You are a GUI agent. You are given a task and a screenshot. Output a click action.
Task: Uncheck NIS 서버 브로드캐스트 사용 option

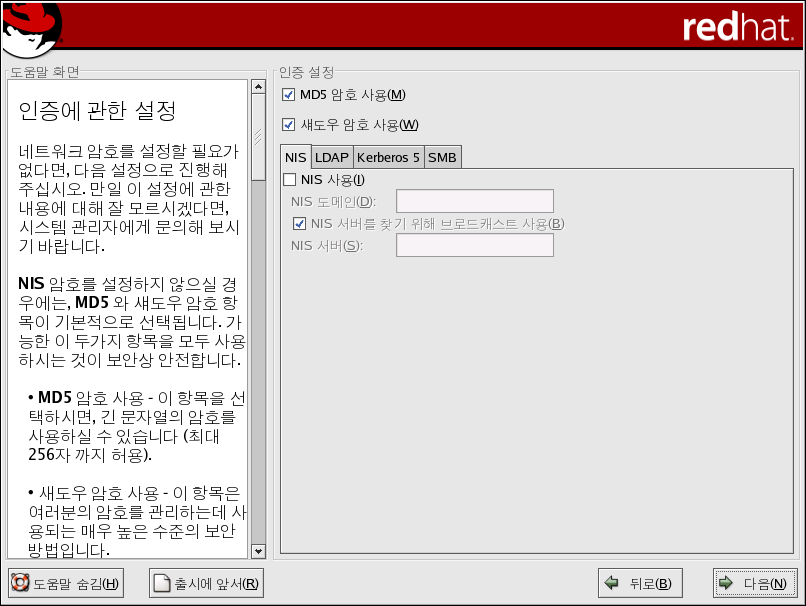(299, 223)
